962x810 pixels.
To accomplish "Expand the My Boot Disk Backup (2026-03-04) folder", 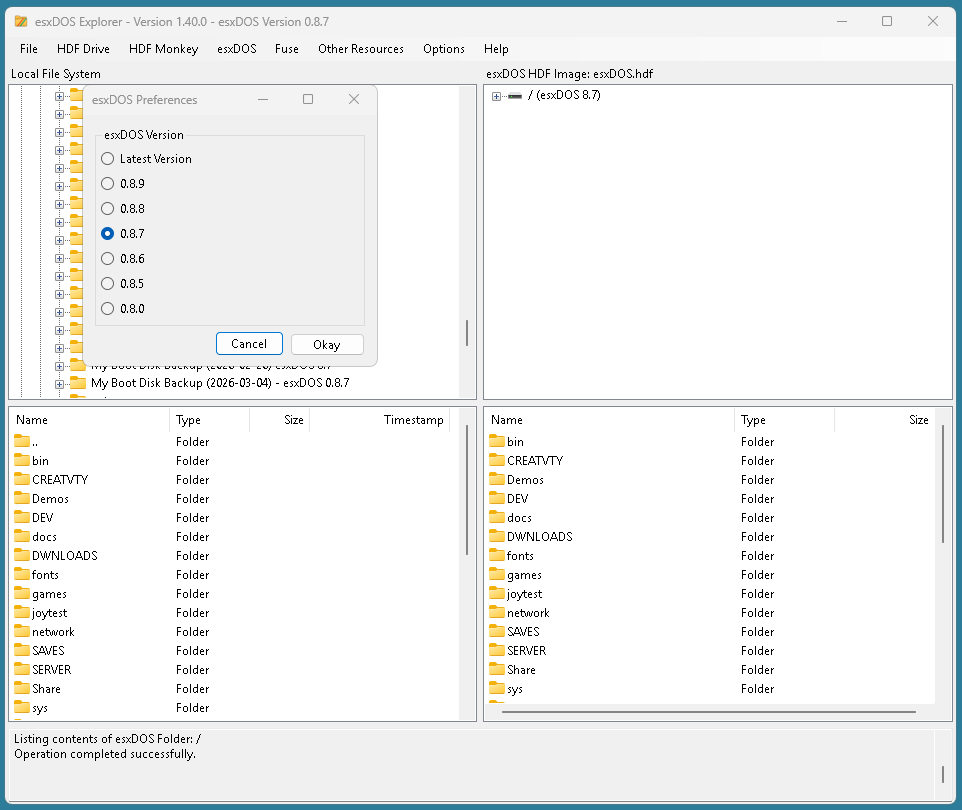I will 60,384.
